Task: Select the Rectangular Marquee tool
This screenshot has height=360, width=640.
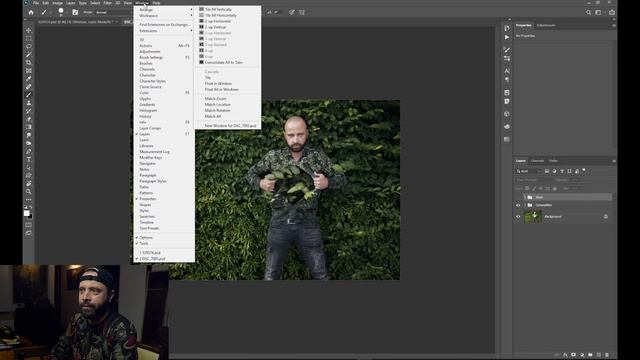Action: 29,38
